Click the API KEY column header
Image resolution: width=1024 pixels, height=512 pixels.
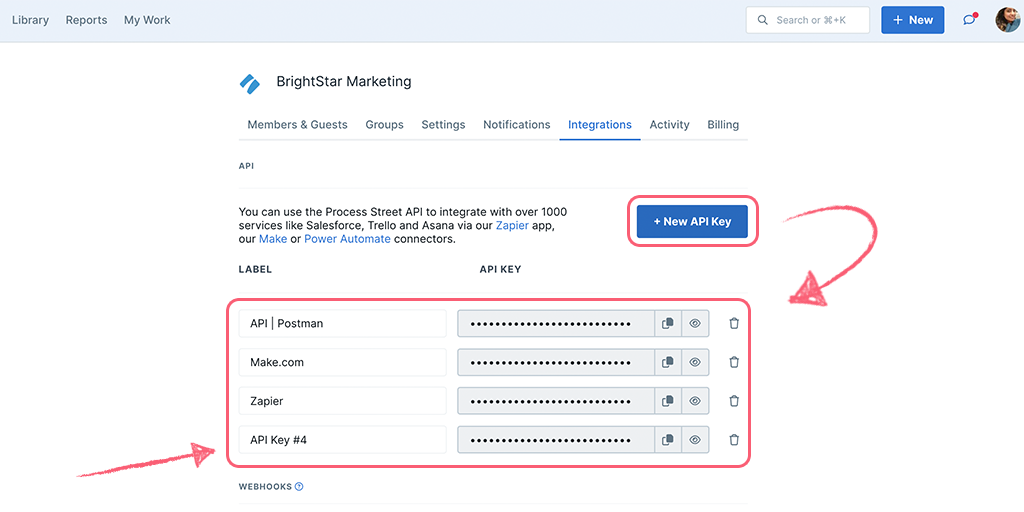pos(500,269)
